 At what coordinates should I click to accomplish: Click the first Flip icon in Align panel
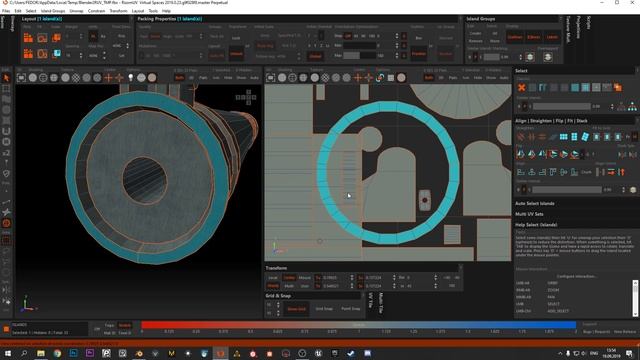[520, 154]
